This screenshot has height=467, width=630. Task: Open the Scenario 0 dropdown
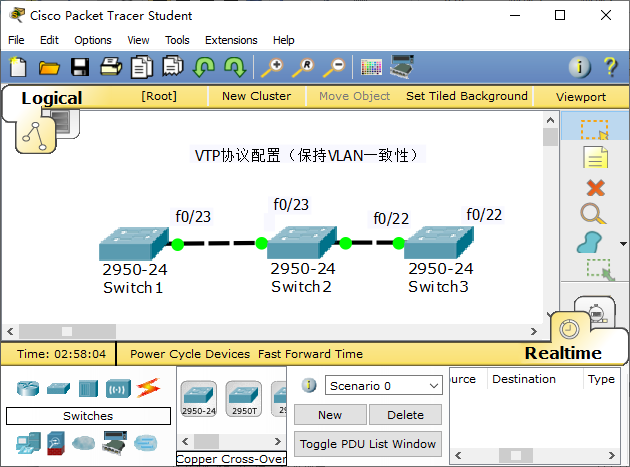pyautogui.click(x=384, y=386)
